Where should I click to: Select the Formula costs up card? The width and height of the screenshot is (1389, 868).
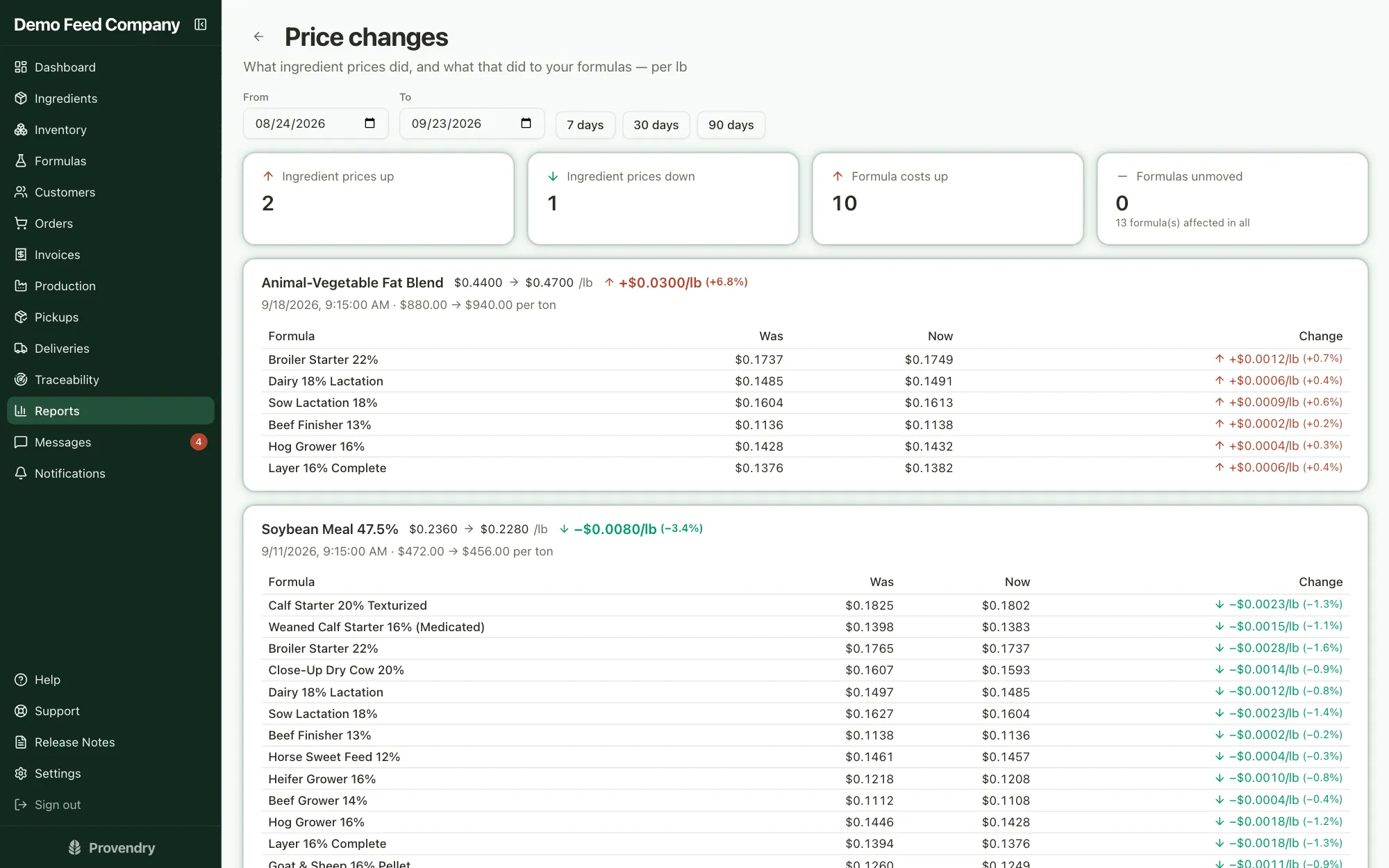[948, 199]
